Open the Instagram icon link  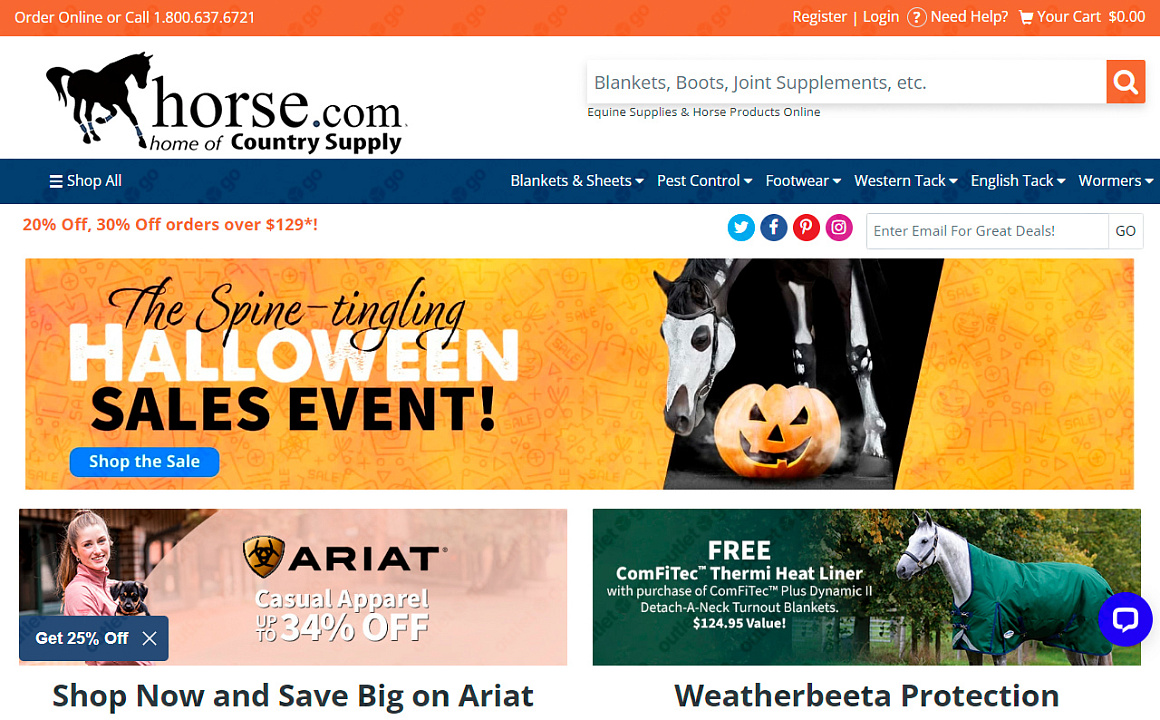pyautogui.click(x=838, y=227)
